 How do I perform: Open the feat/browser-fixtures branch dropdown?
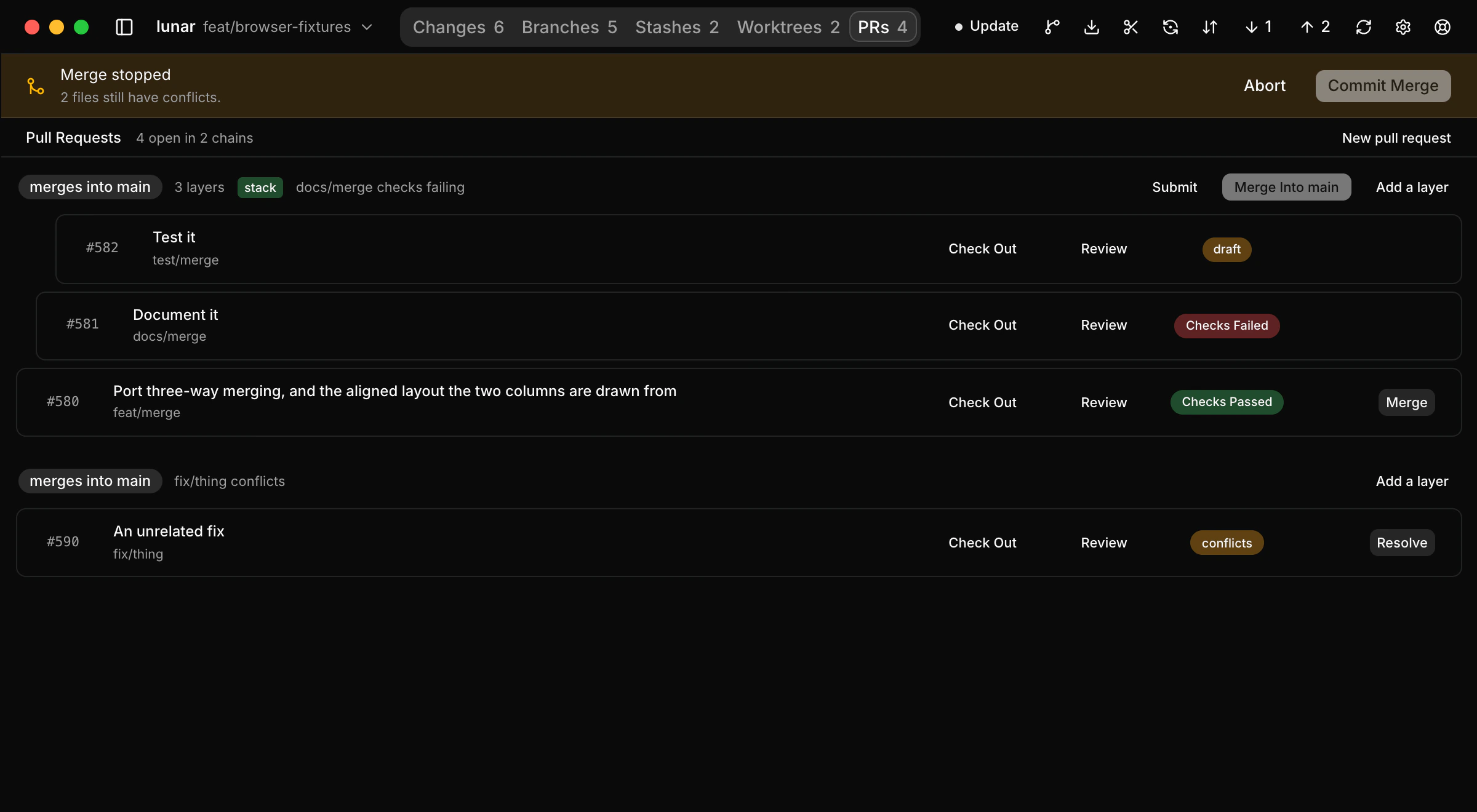pyautogui.click(x=288, y=27)
